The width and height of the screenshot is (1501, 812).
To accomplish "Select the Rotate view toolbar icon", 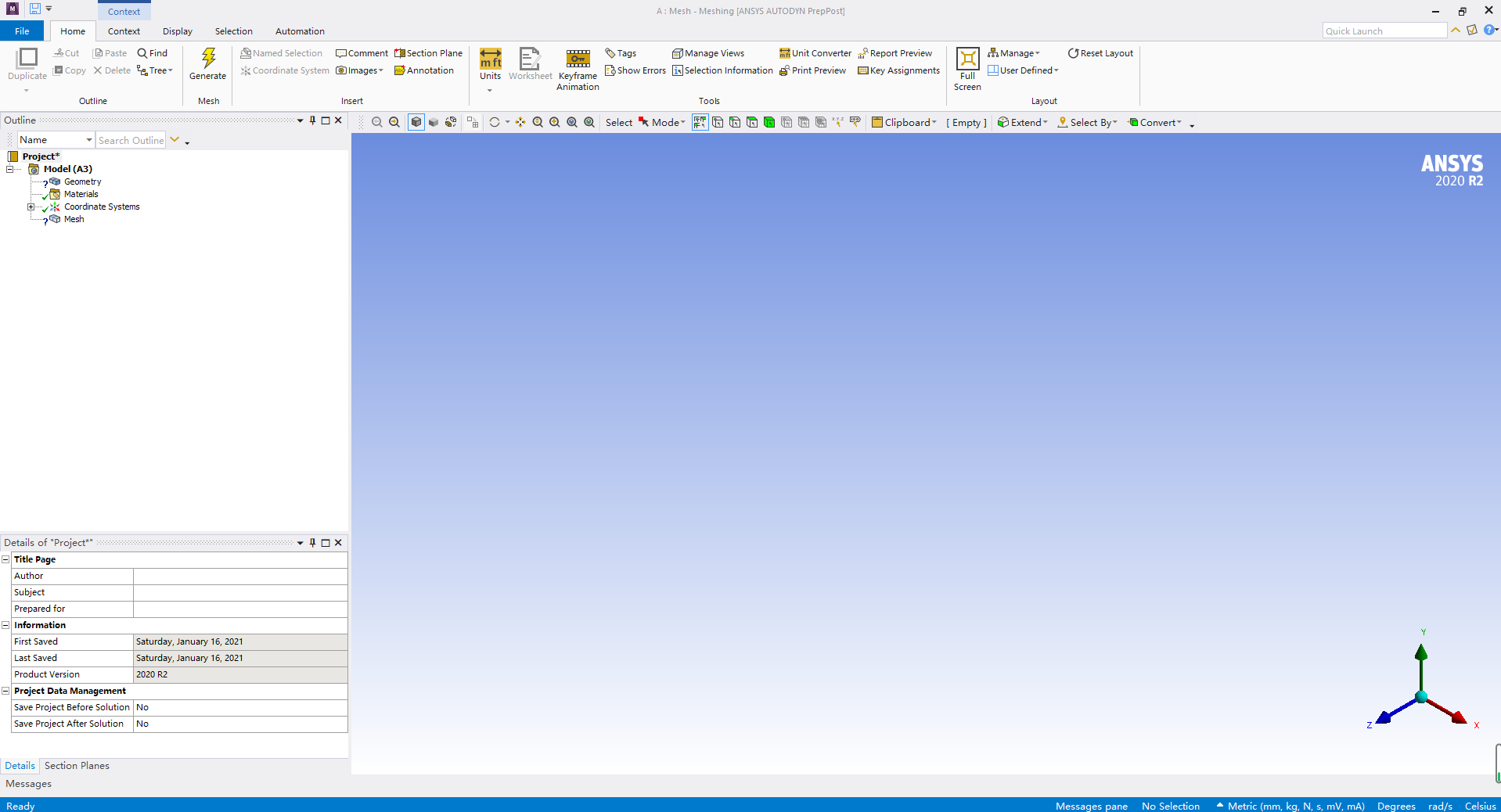I will pyautogui.click(x=495, y=122).
